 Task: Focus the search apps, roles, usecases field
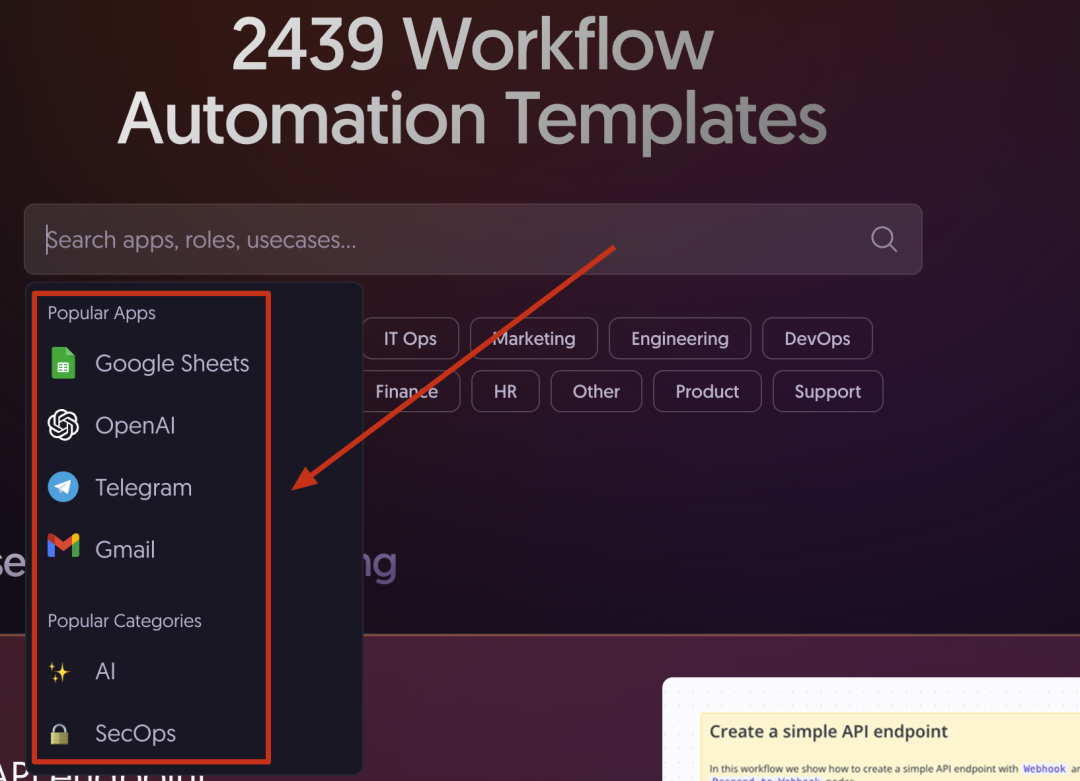point(473,239)
